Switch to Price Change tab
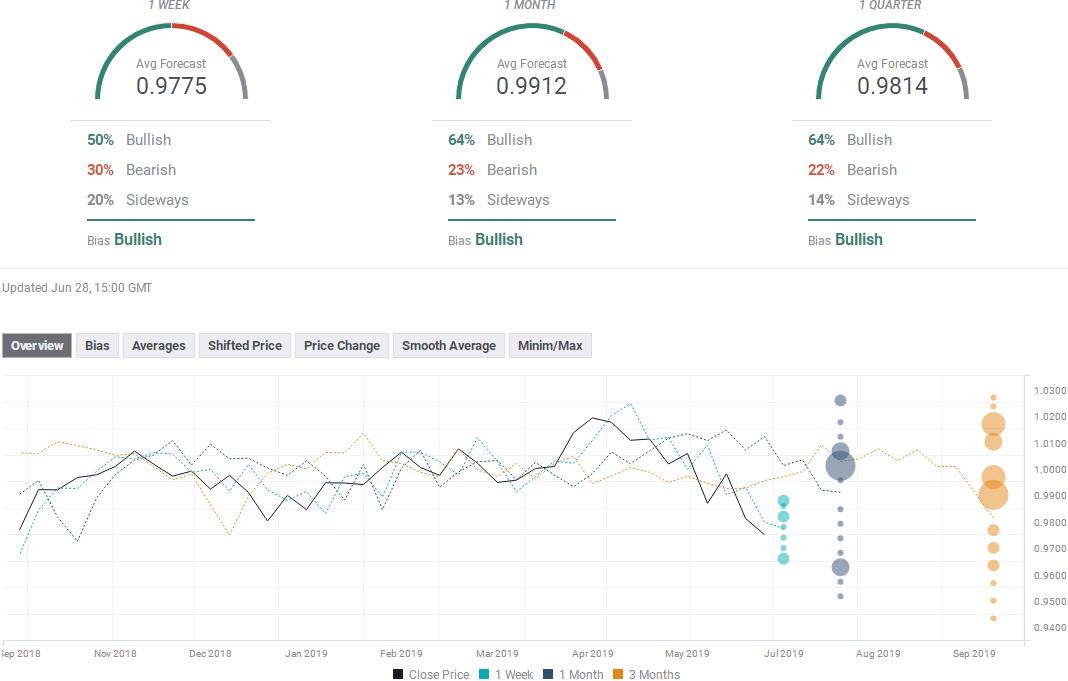This screenshot has height=681, width=1068. (x=342, y=346)
